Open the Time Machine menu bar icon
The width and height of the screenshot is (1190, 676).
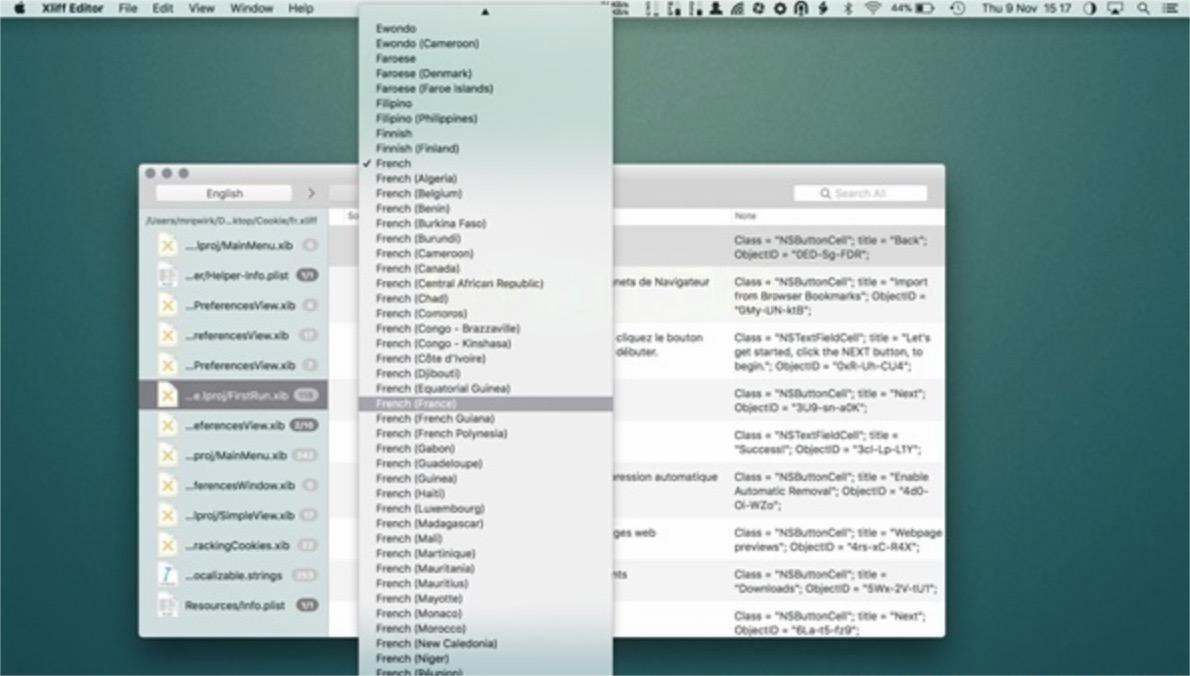pyautogui.click(x=958, y=8)
